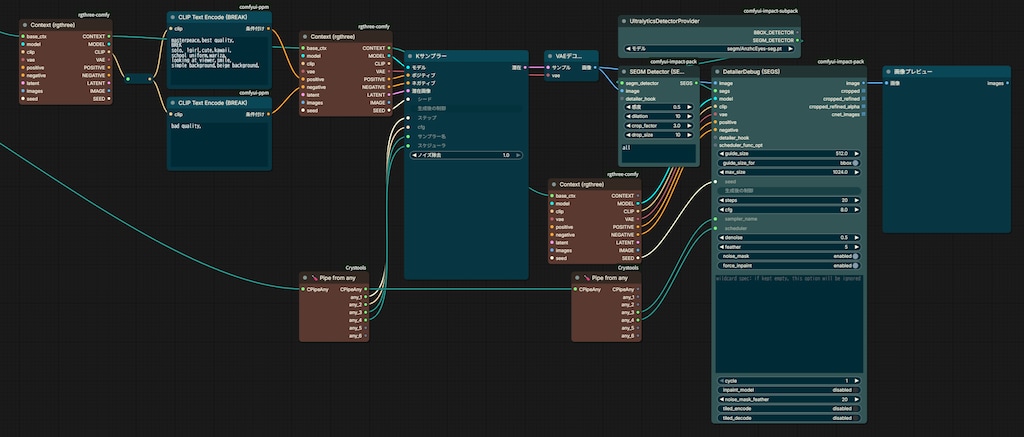Click the Kサンプラー node title
Viewport: 1024px width, 437px height.
432,57
